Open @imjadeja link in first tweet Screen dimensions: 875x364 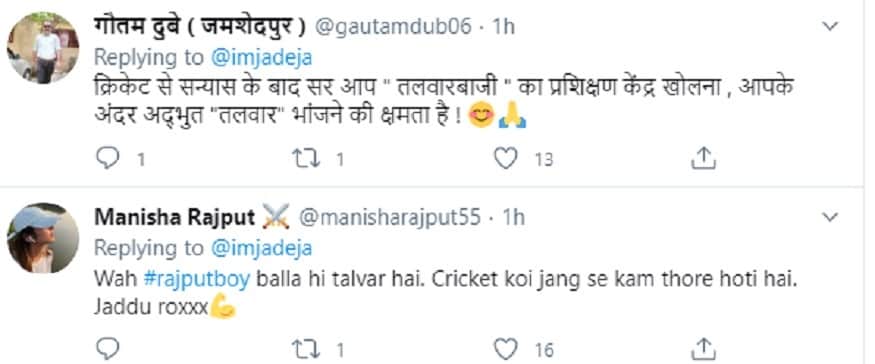[260, 57]
